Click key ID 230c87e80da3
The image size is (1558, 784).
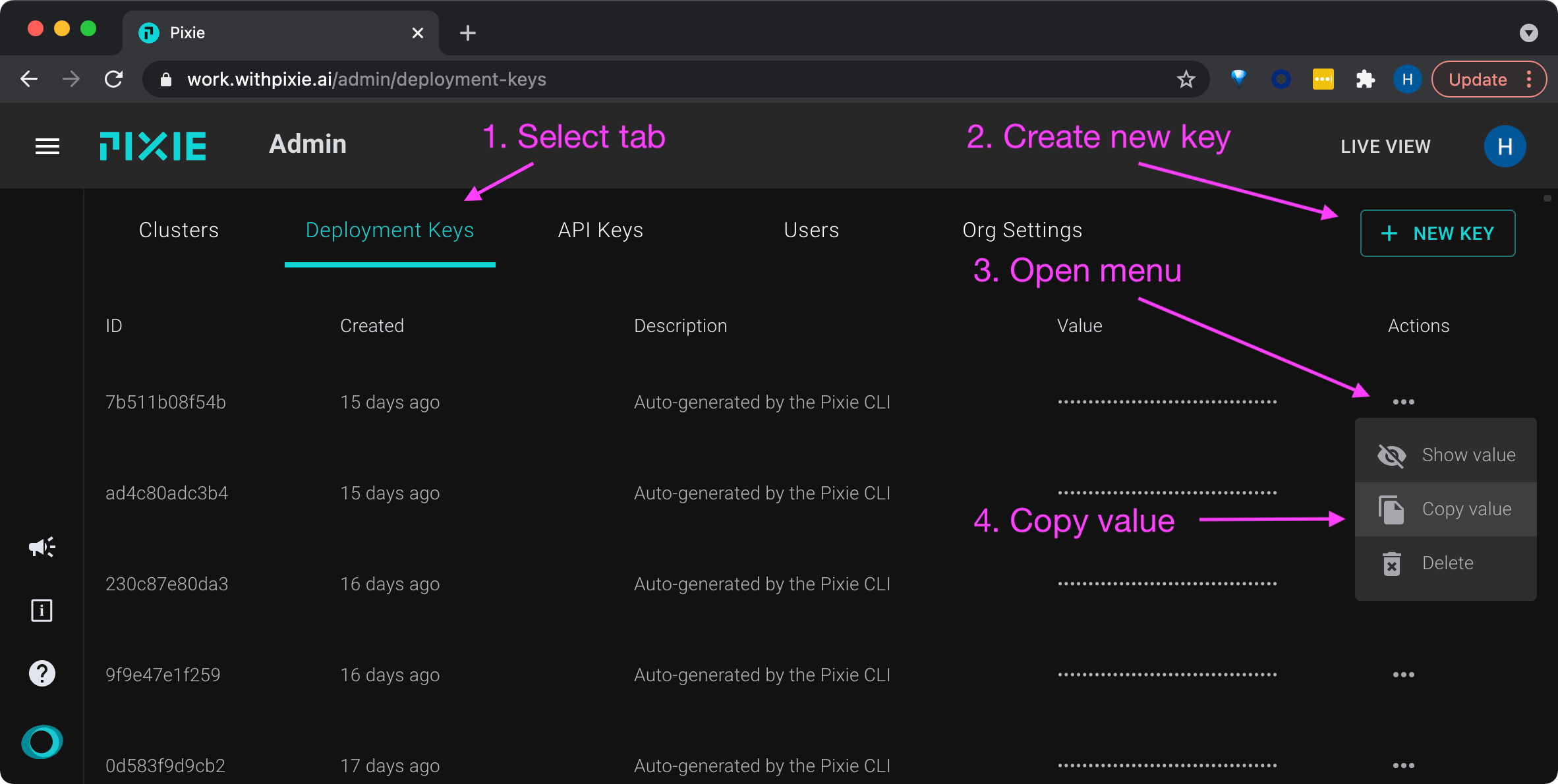coord(167,584)
